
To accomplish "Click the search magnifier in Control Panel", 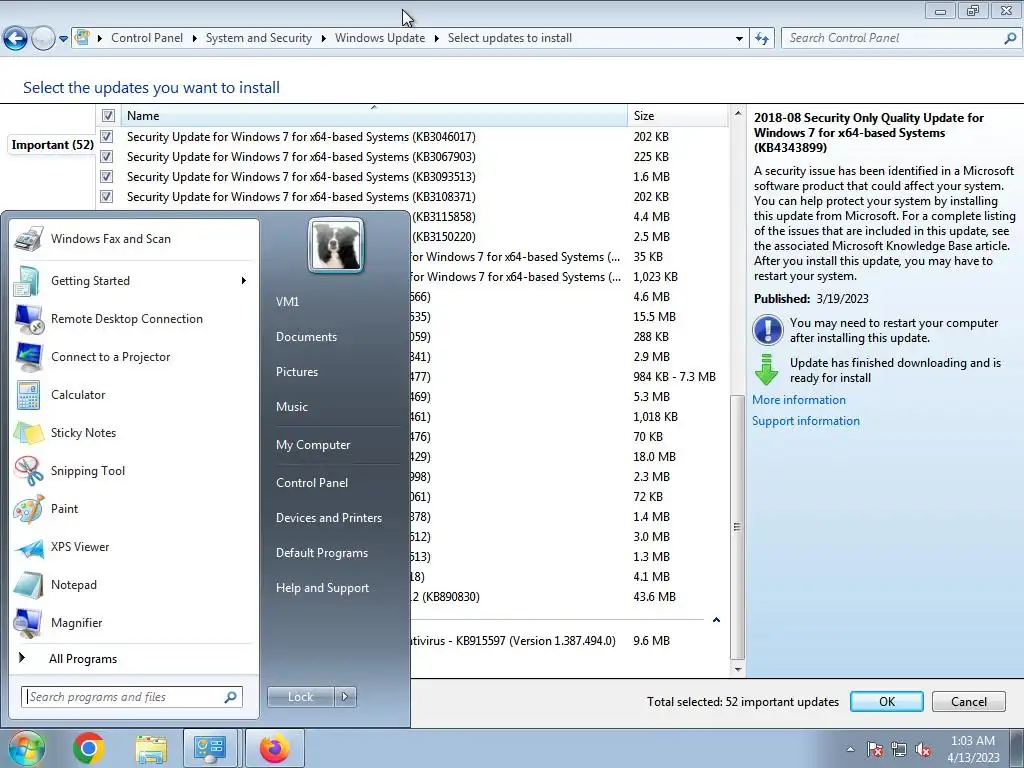I will (1010, 38).
